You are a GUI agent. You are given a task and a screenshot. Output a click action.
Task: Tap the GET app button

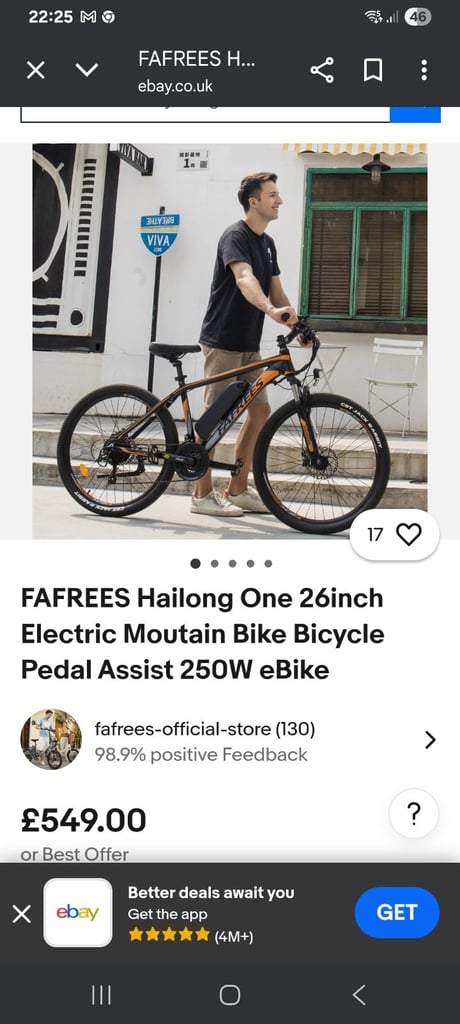tap(397, 912)
